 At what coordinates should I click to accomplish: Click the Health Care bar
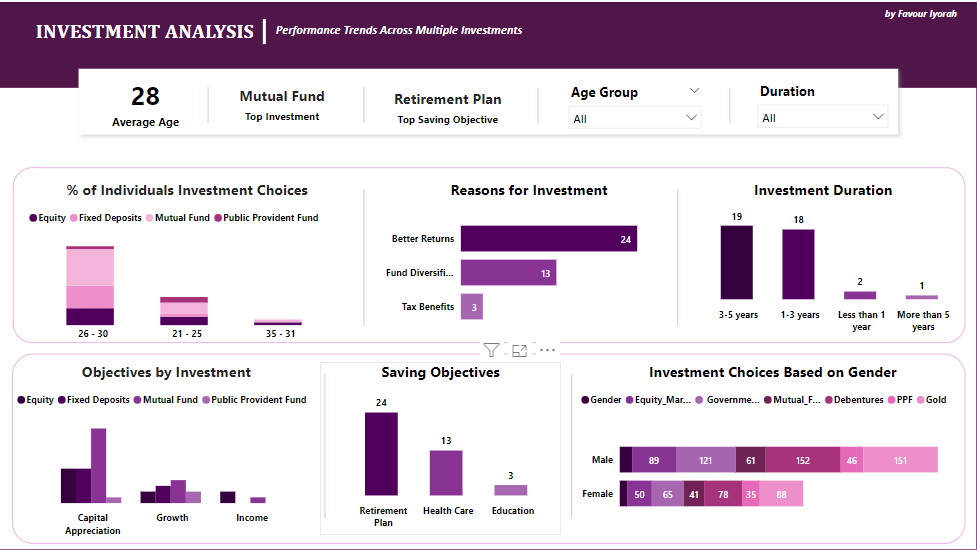446,472
